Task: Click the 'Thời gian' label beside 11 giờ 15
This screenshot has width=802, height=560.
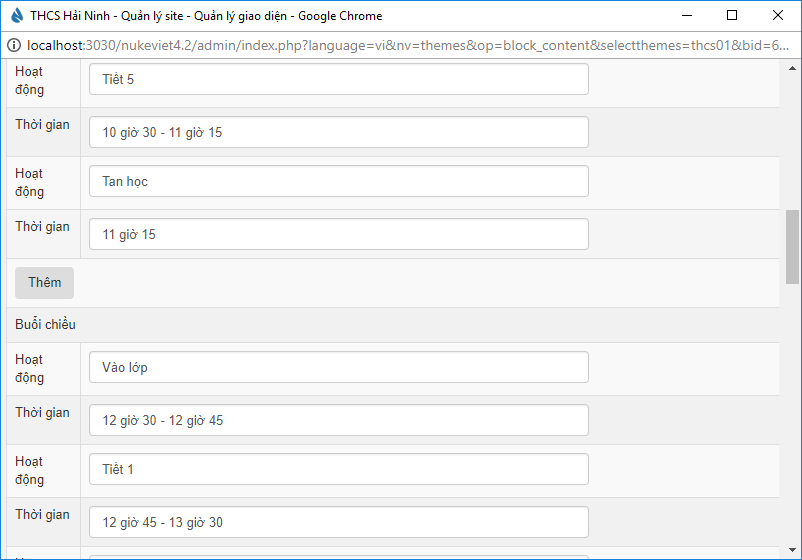Action: 42,227
